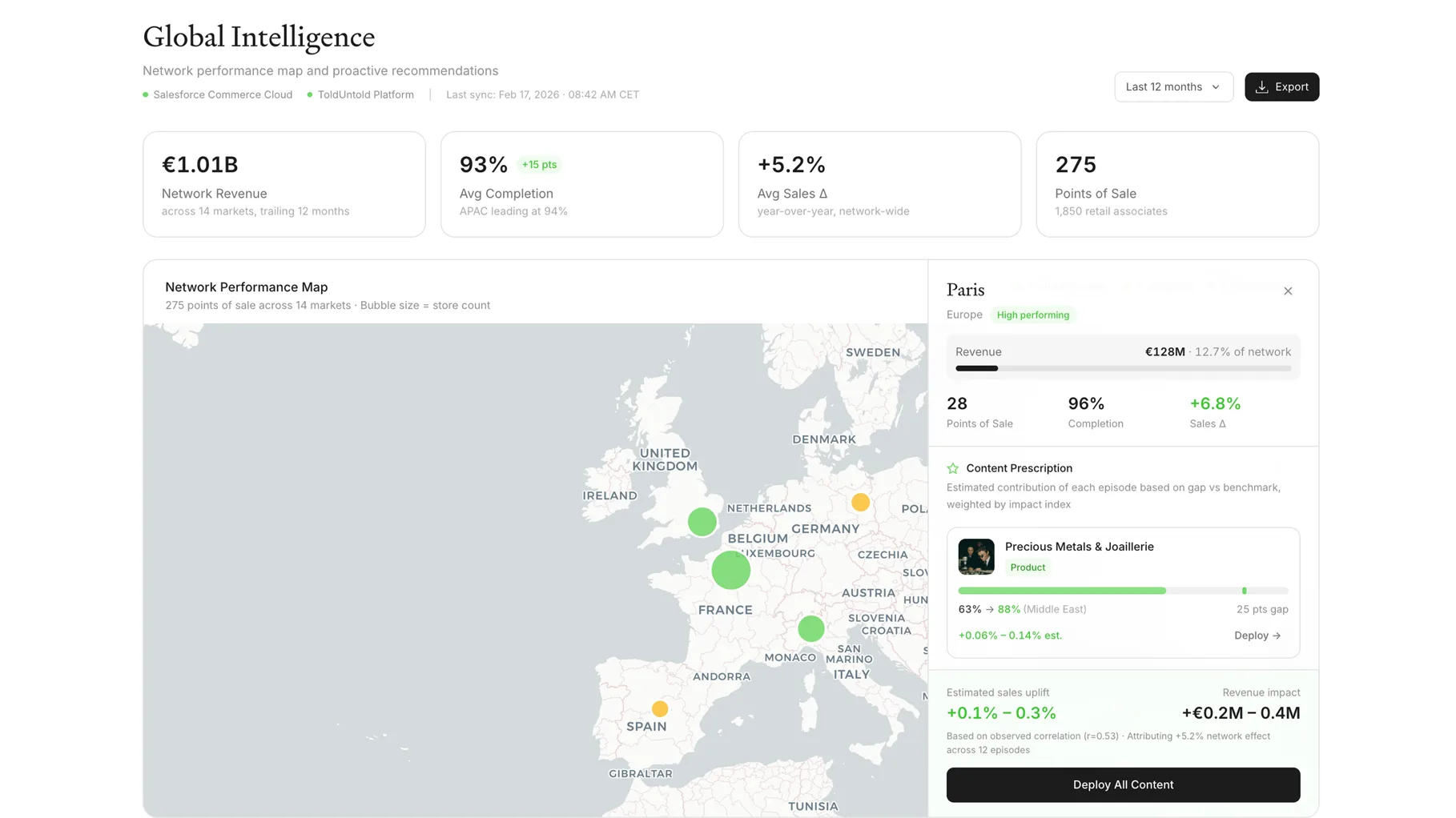Click the green bubble over northern Italy

pyautogui.click(x=810, y=629)
